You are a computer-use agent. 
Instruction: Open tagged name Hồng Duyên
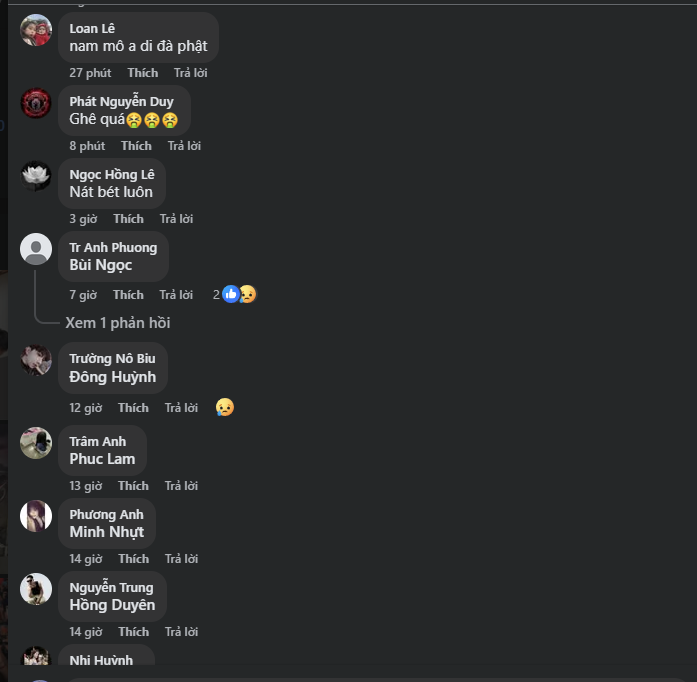pos(112,605)
